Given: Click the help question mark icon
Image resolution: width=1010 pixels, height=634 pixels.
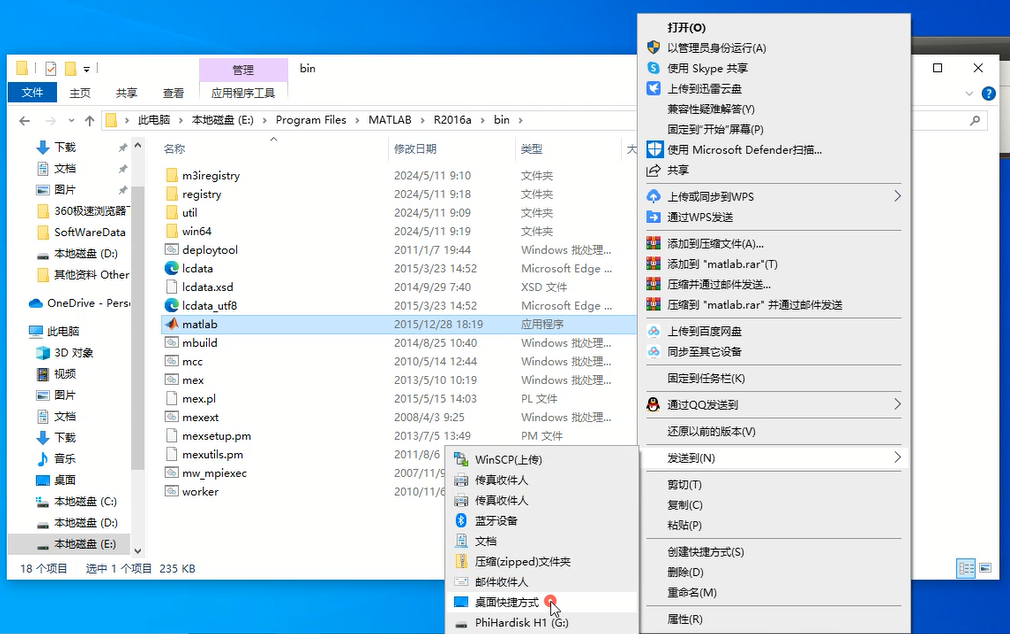Looking at the screenshot, I should coord(989,93).
